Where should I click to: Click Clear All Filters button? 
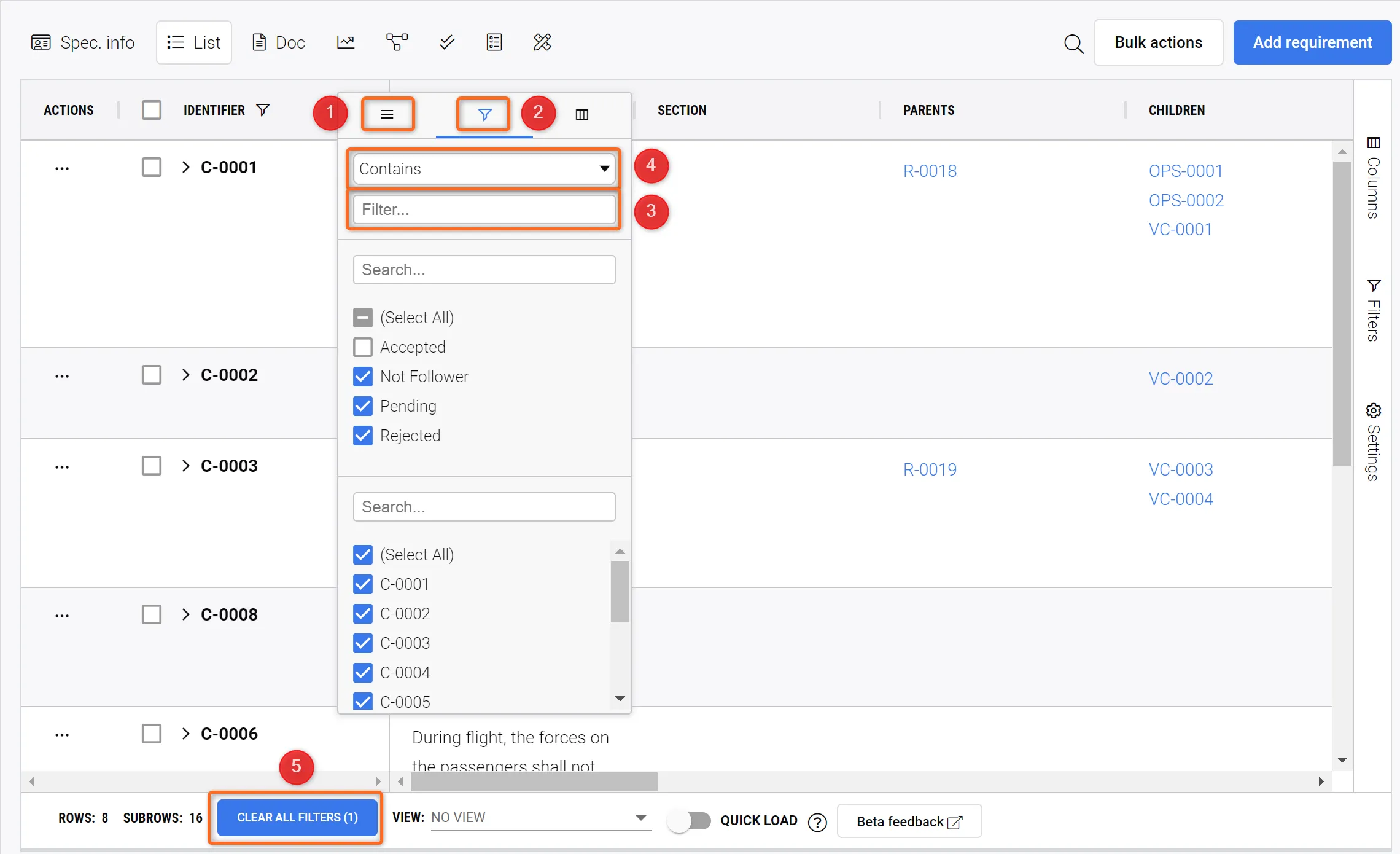click(x=297, y=817)
